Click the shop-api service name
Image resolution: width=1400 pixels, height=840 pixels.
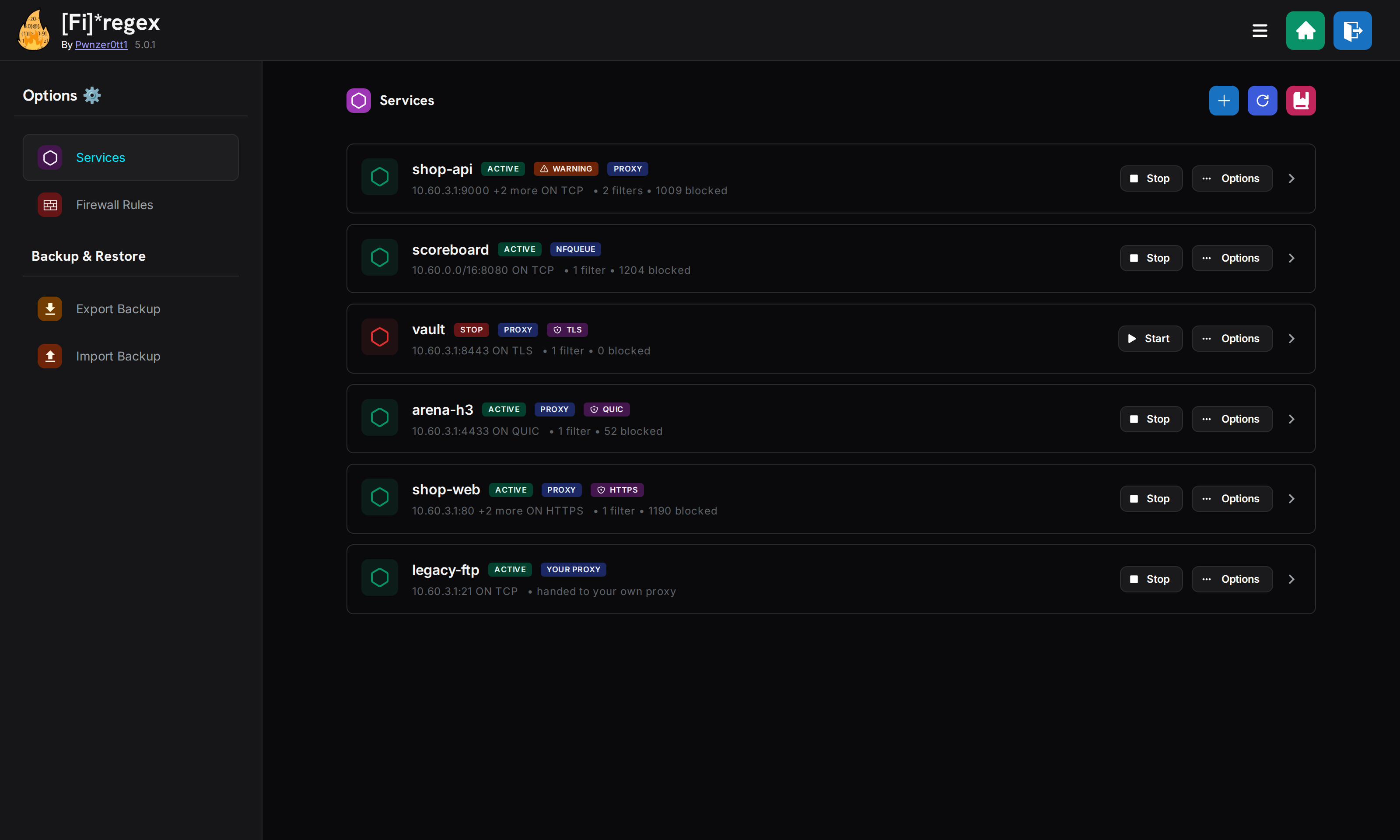442,169
